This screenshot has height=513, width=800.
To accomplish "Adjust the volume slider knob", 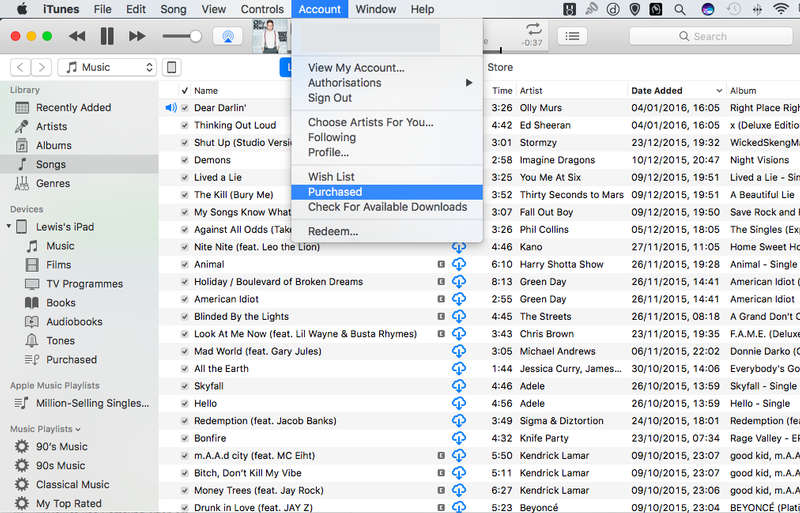I will pos(195,36).
